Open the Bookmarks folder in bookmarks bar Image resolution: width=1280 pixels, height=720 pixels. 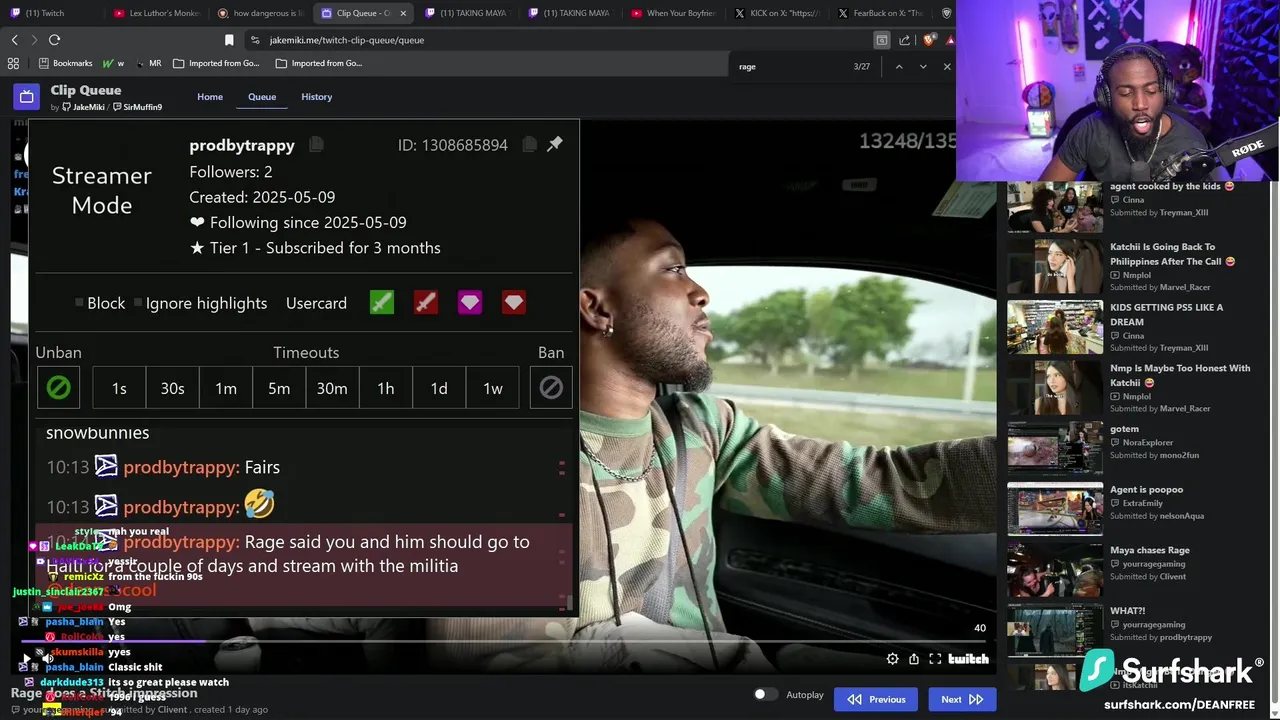65,63
